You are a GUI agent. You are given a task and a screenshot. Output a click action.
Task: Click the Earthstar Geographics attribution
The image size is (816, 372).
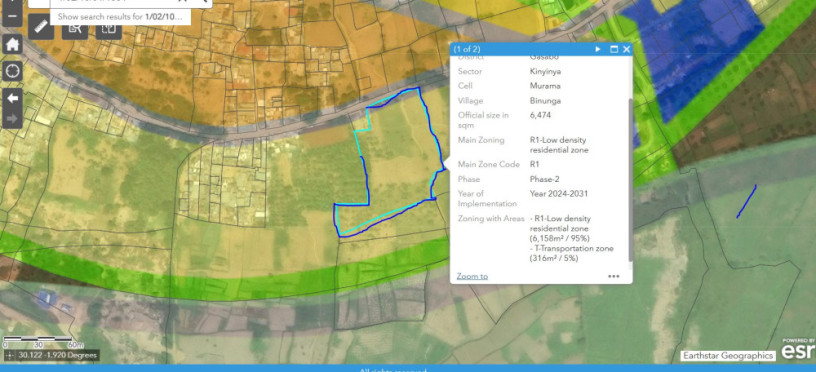point(728,356)
